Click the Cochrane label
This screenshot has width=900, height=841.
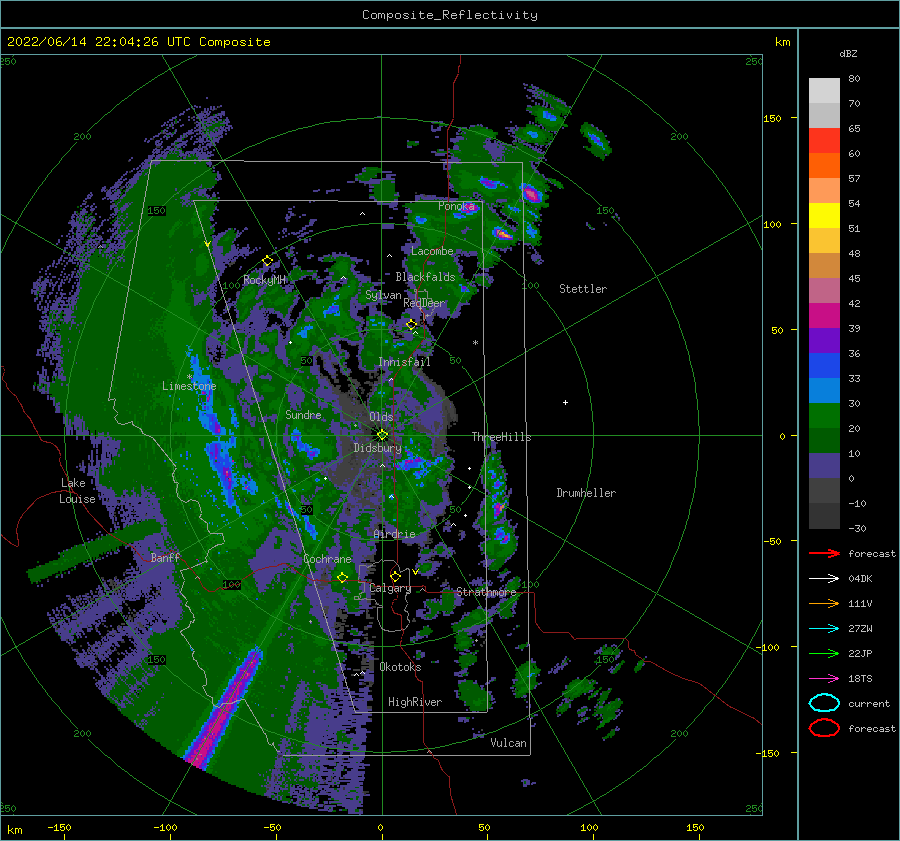327,559
